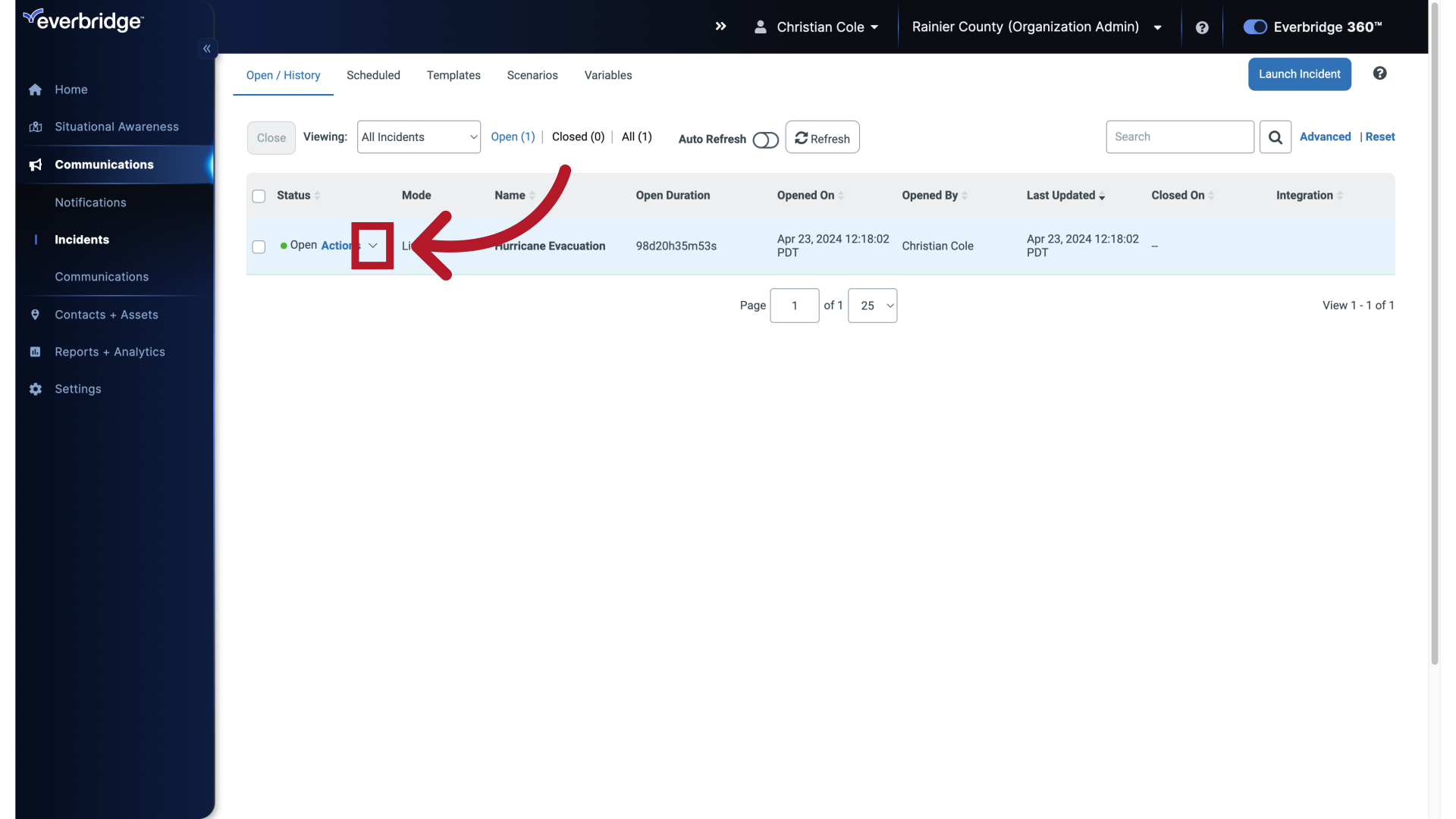
Task: Open the Scenarios tab
Action: coord(532,75)
